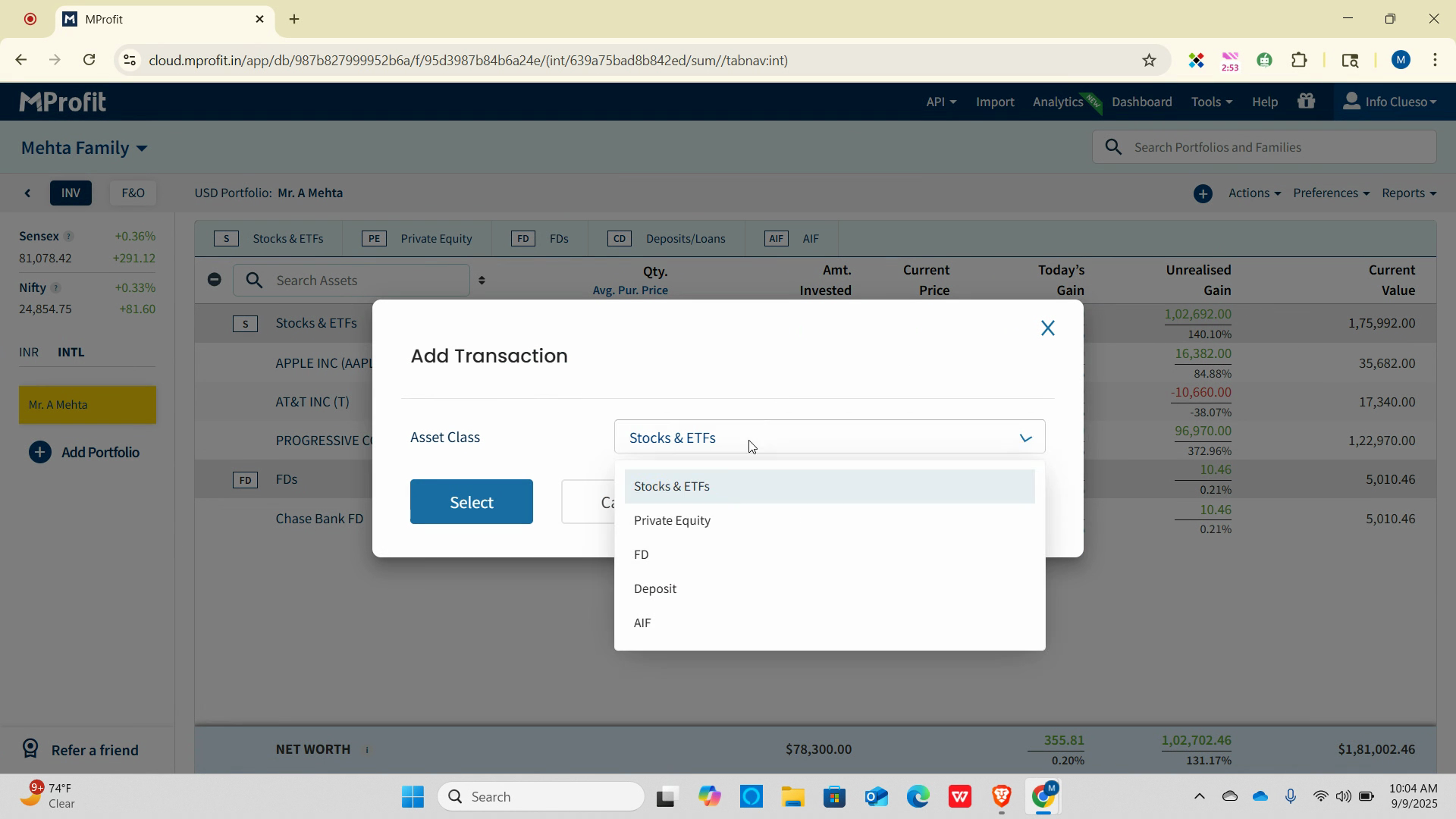Click the back chevron left of INV
This screenshot has height=819, width=1456.
[x=28, y=193]
